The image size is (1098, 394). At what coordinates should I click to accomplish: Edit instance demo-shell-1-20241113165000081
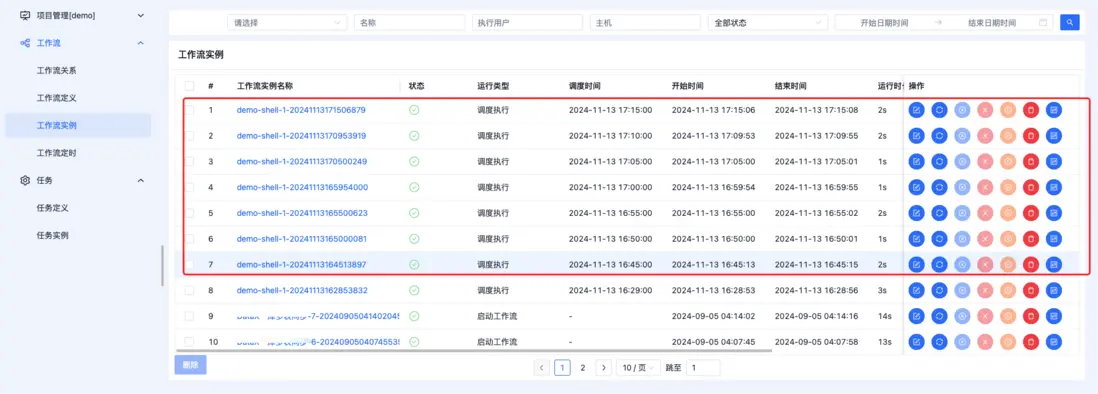(x=916, y=239)
